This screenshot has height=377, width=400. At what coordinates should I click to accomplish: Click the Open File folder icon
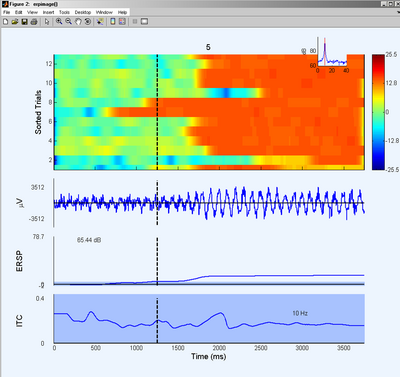15,22
